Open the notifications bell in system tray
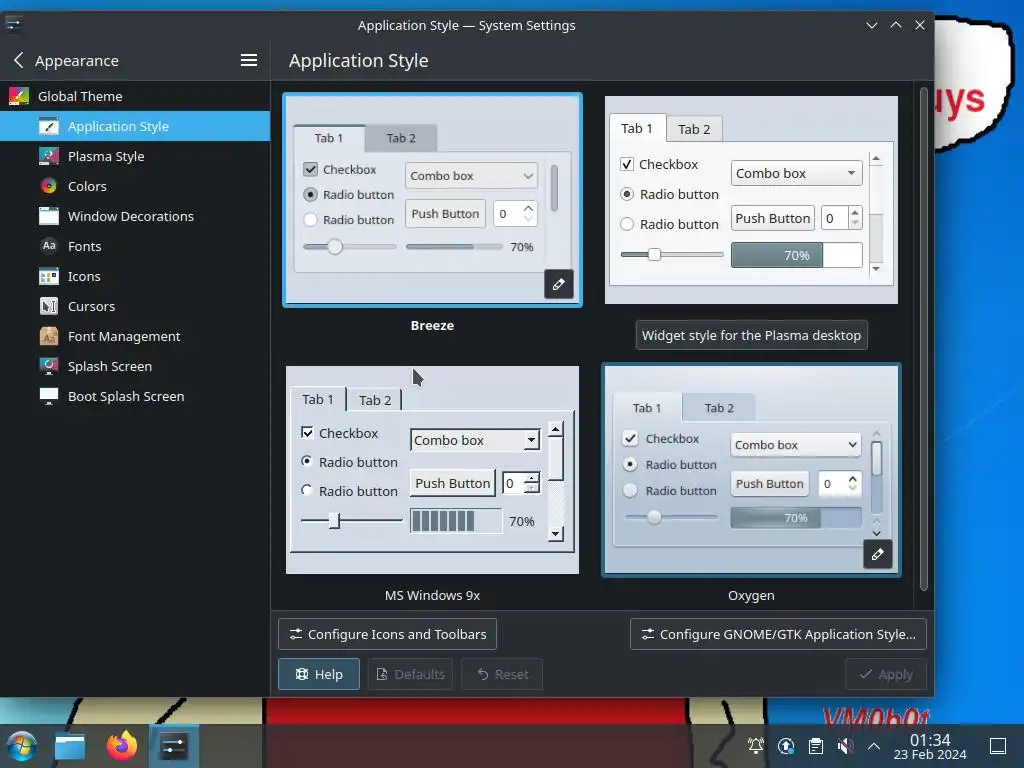Screen dimensions: 1024x768 (756, 746)
